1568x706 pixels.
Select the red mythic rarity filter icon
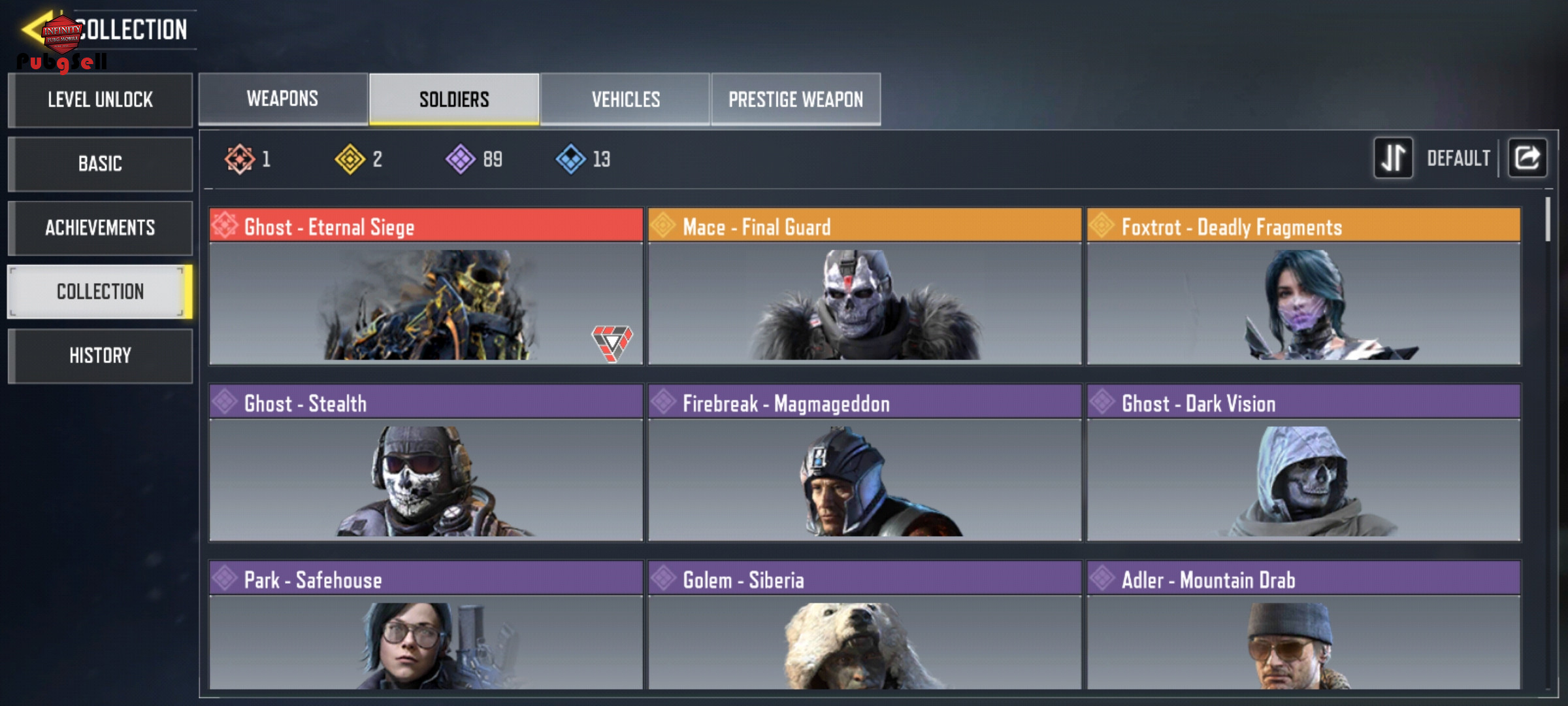[239, 159]
